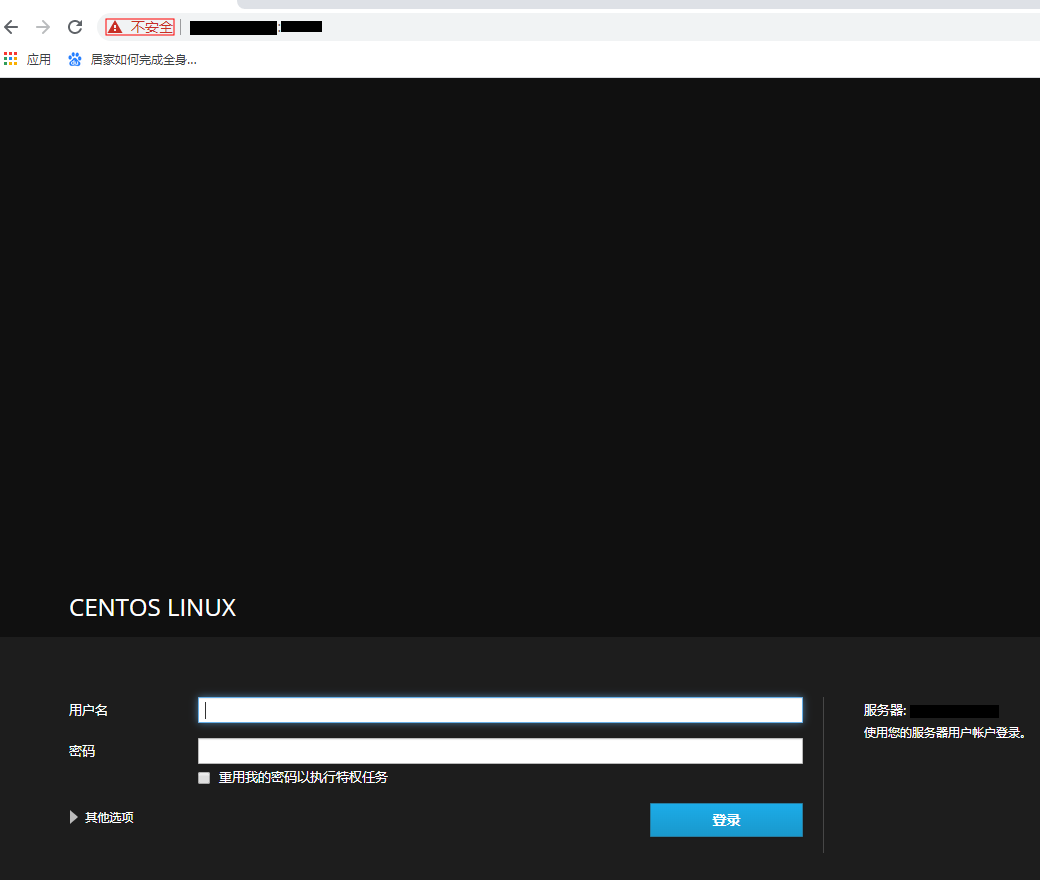Viewport: 1040px width, 880px height.
Task: Open the 居家如何完成全身... bookmark
Action: point(133,60)
